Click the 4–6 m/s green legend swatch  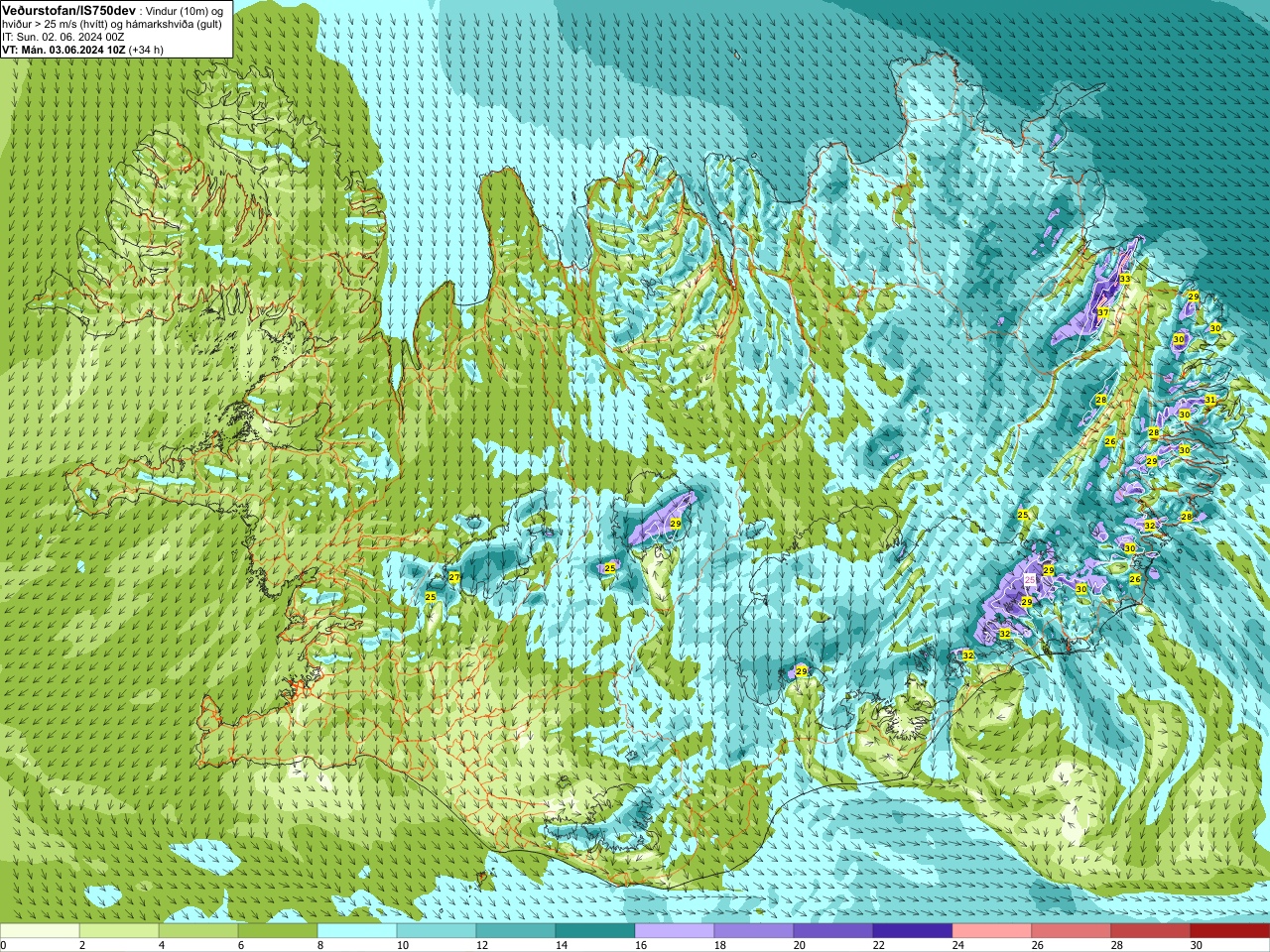pos(198,930)
